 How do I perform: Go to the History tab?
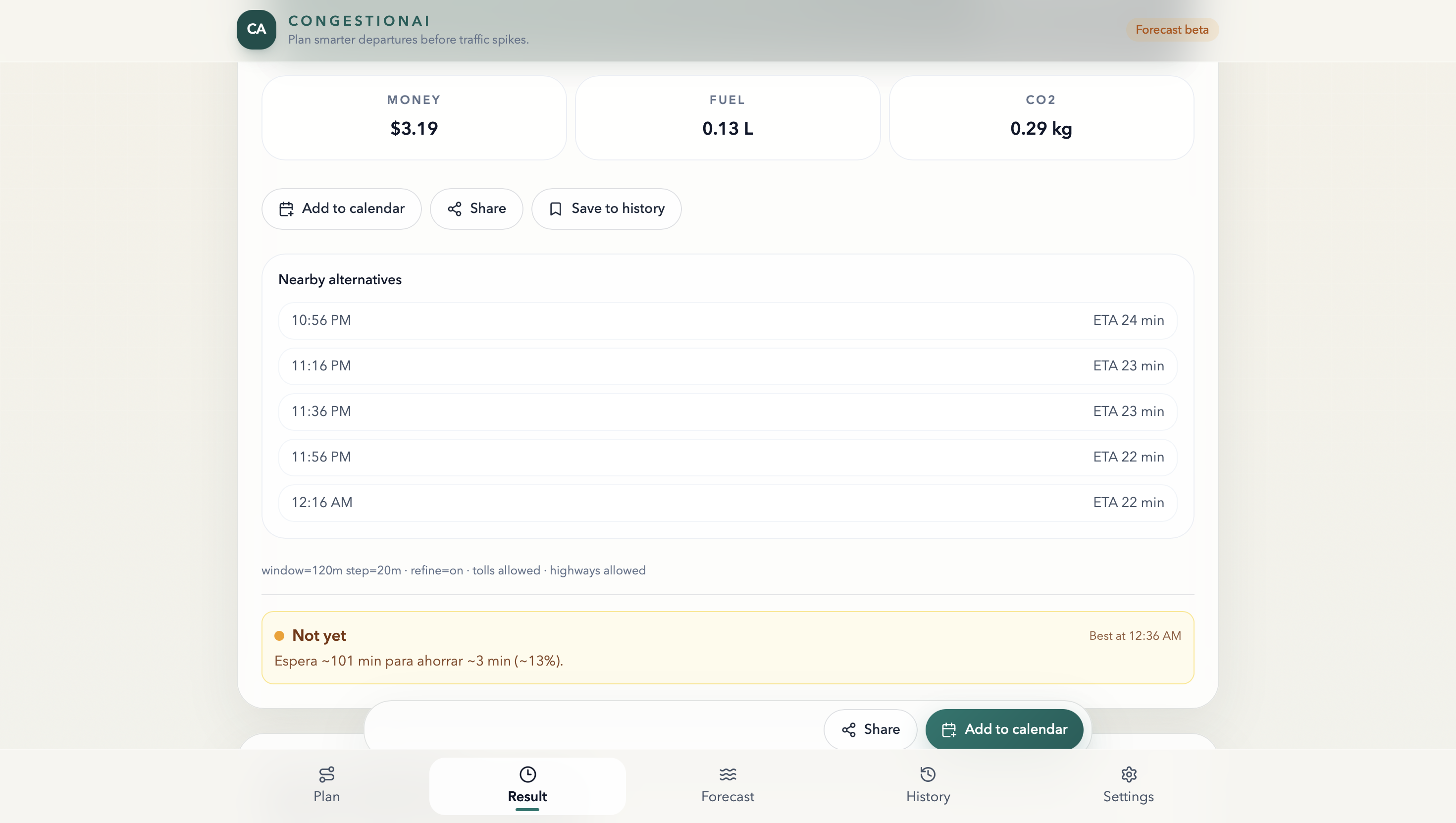point(928,786)
